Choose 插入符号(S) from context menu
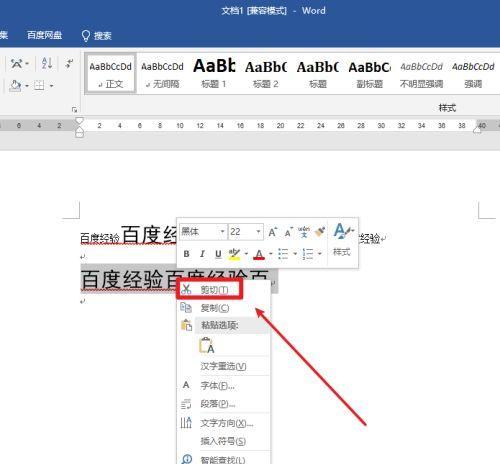The image size is (500, 464). (x=224, y=441)
